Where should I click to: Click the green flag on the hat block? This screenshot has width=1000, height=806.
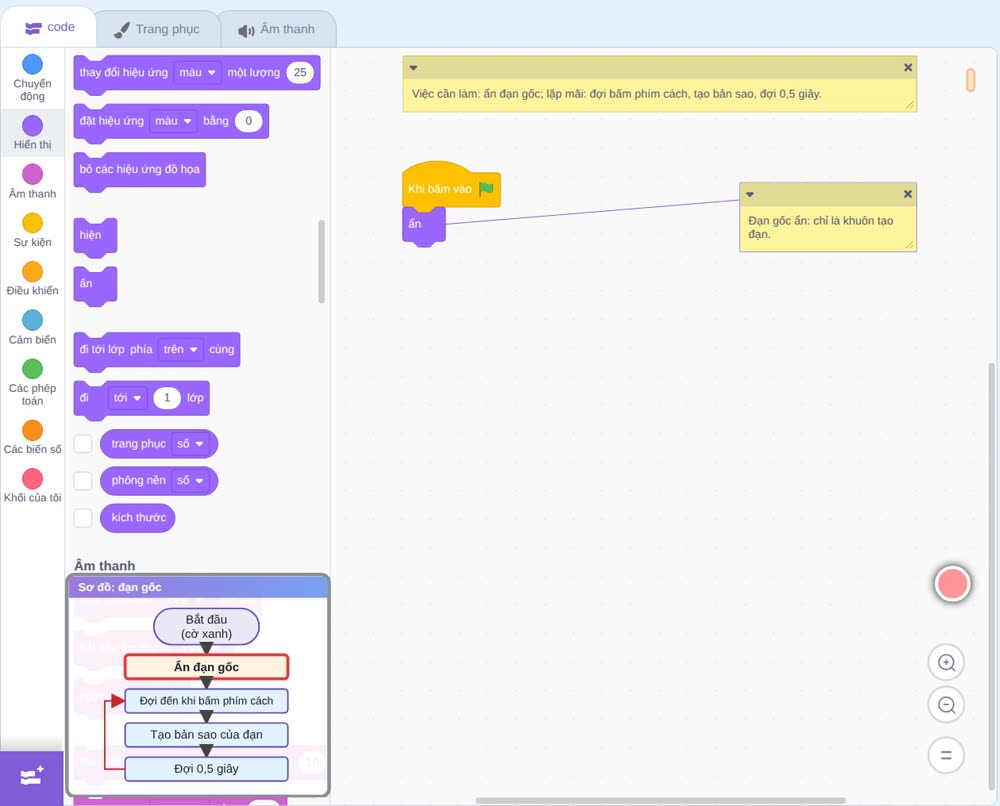486,189
